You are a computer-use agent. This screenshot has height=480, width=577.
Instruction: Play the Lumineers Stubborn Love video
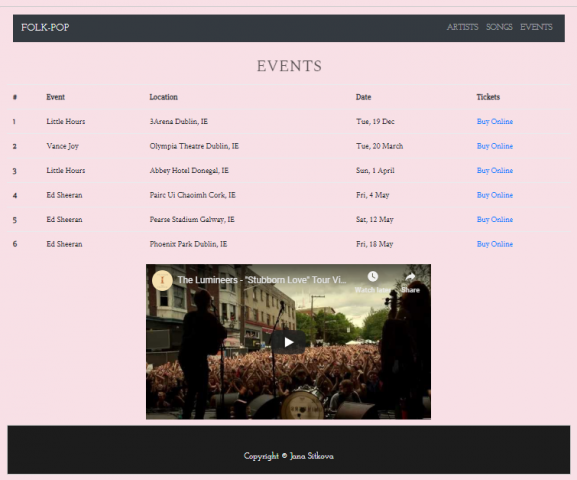tap(288, 342)
